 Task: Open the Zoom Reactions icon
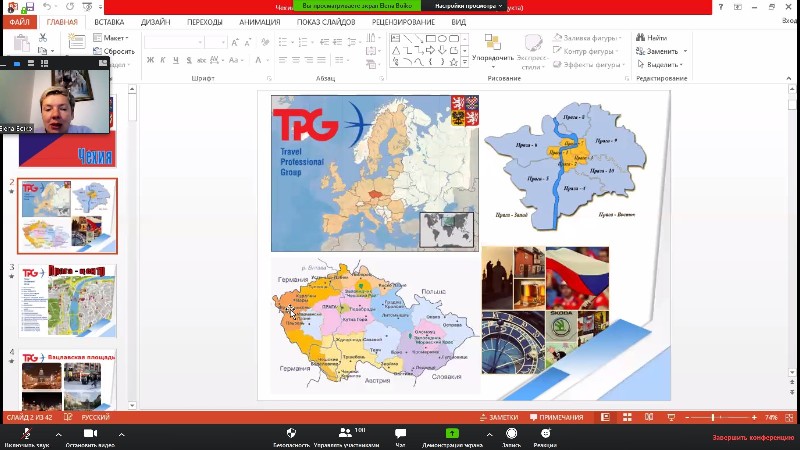(546, 433)
